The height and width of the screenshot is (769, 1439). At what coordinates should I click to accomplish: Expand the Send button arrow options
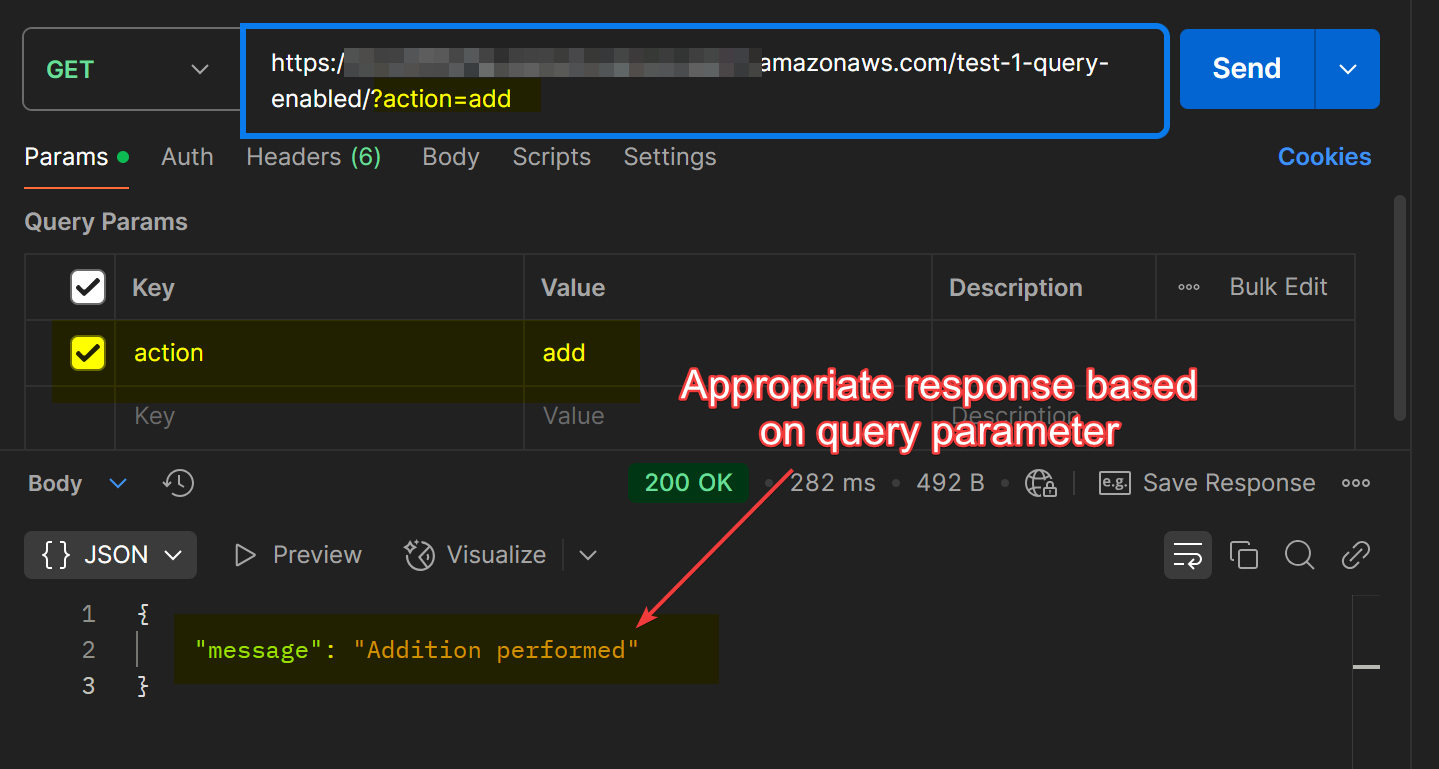click(x=1347, y=69)
